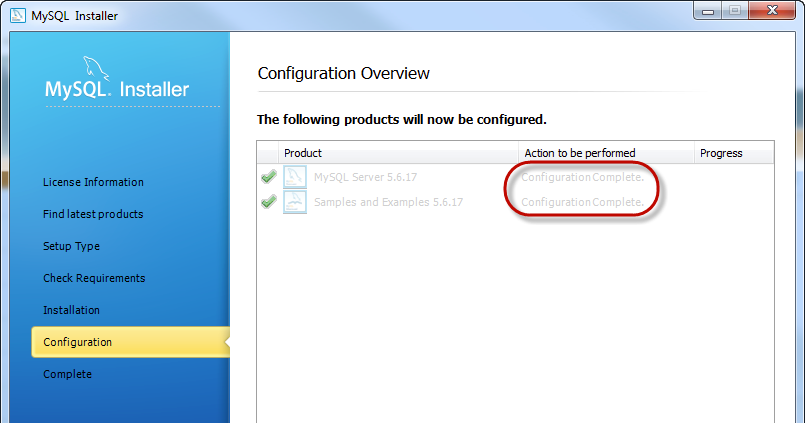Click the Configuration Overview heading
The width and height of the screenshot is (805, 423).
pos(343,73)
